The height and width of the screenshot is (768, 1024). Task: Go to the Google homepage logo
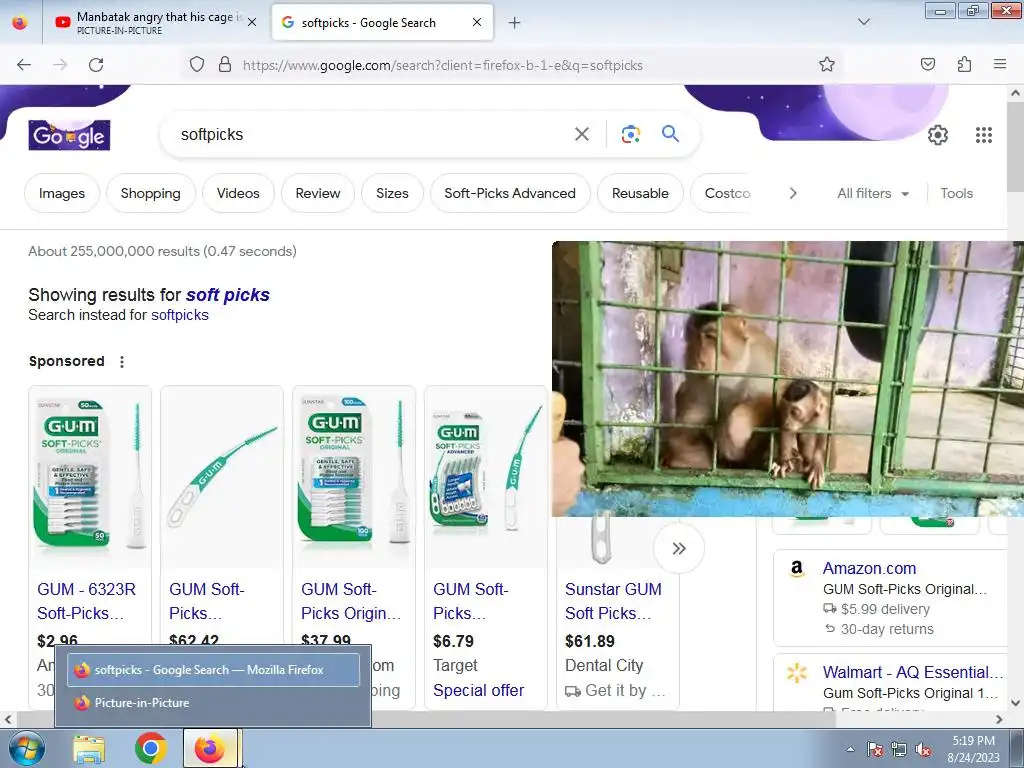point(69,135)
